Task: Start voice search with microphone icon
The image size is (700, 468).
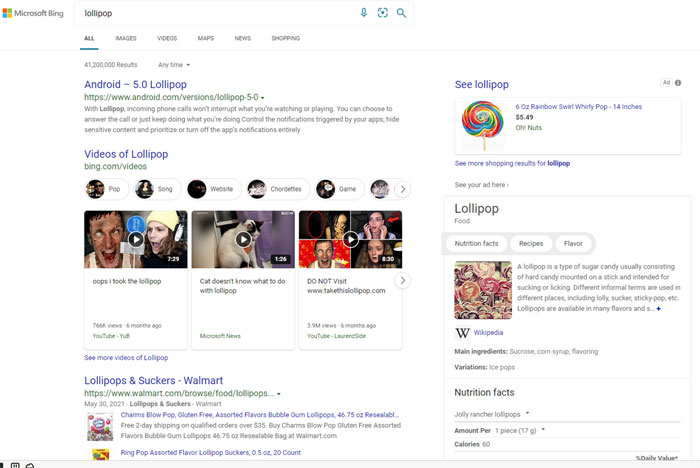Action: pyautogui.click(x=364, y=13)
